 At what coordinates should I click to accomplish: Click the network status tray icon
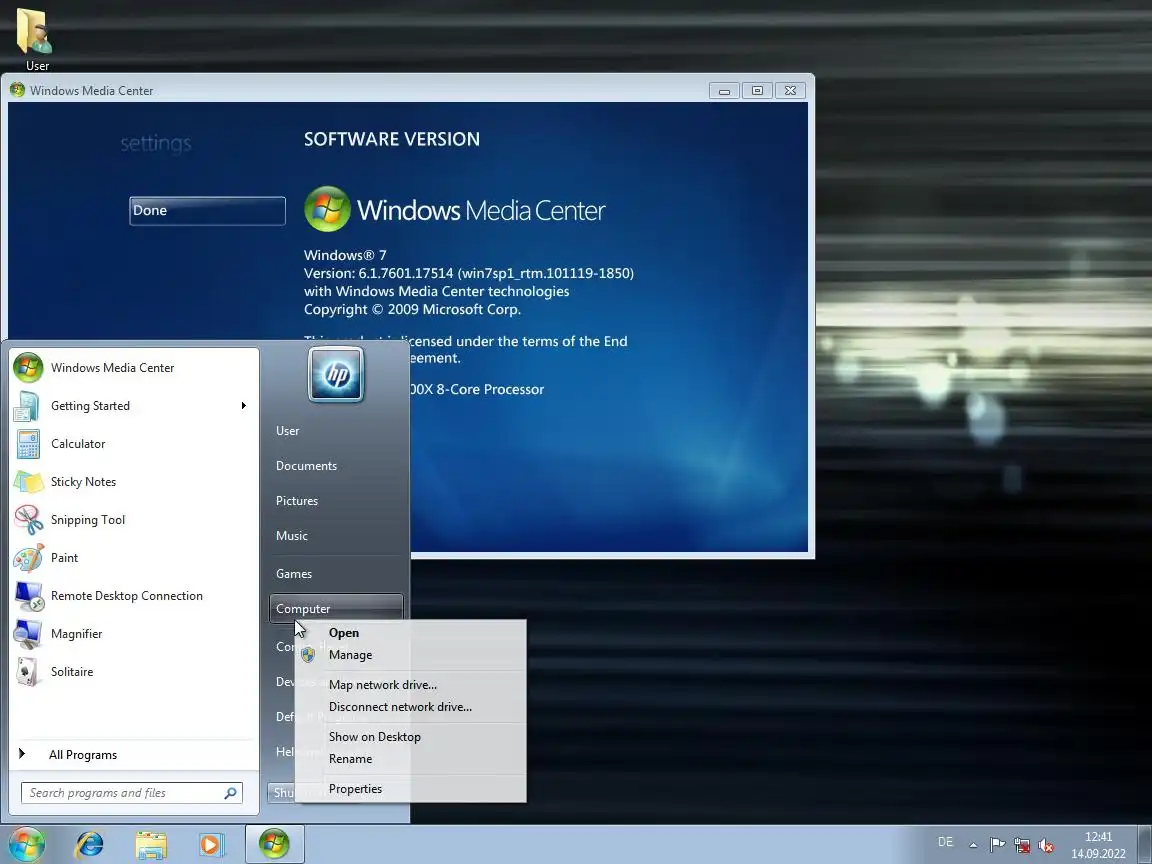1021,845
